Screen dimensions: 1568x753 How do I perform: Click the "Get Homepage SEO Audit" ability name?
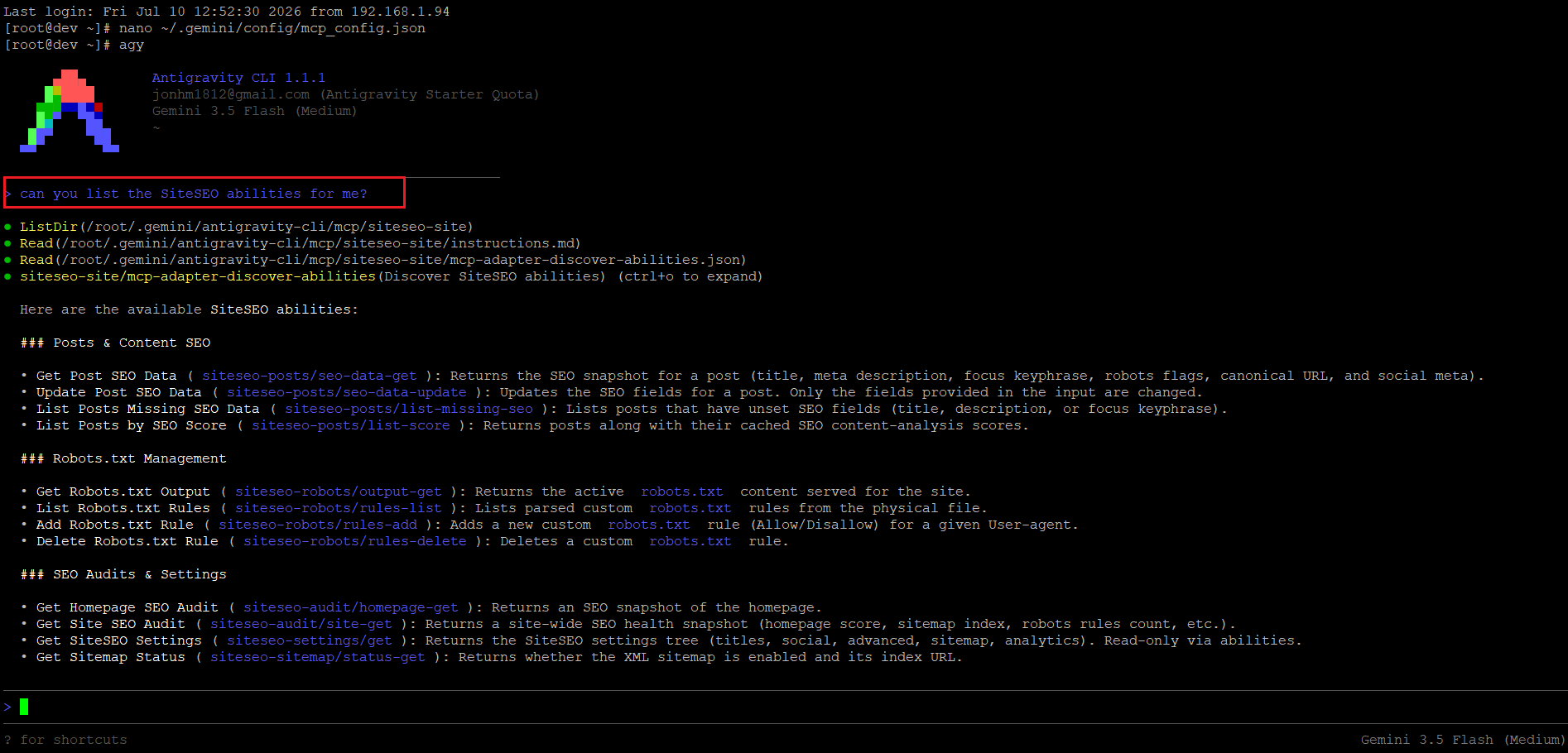coord(127,607)
